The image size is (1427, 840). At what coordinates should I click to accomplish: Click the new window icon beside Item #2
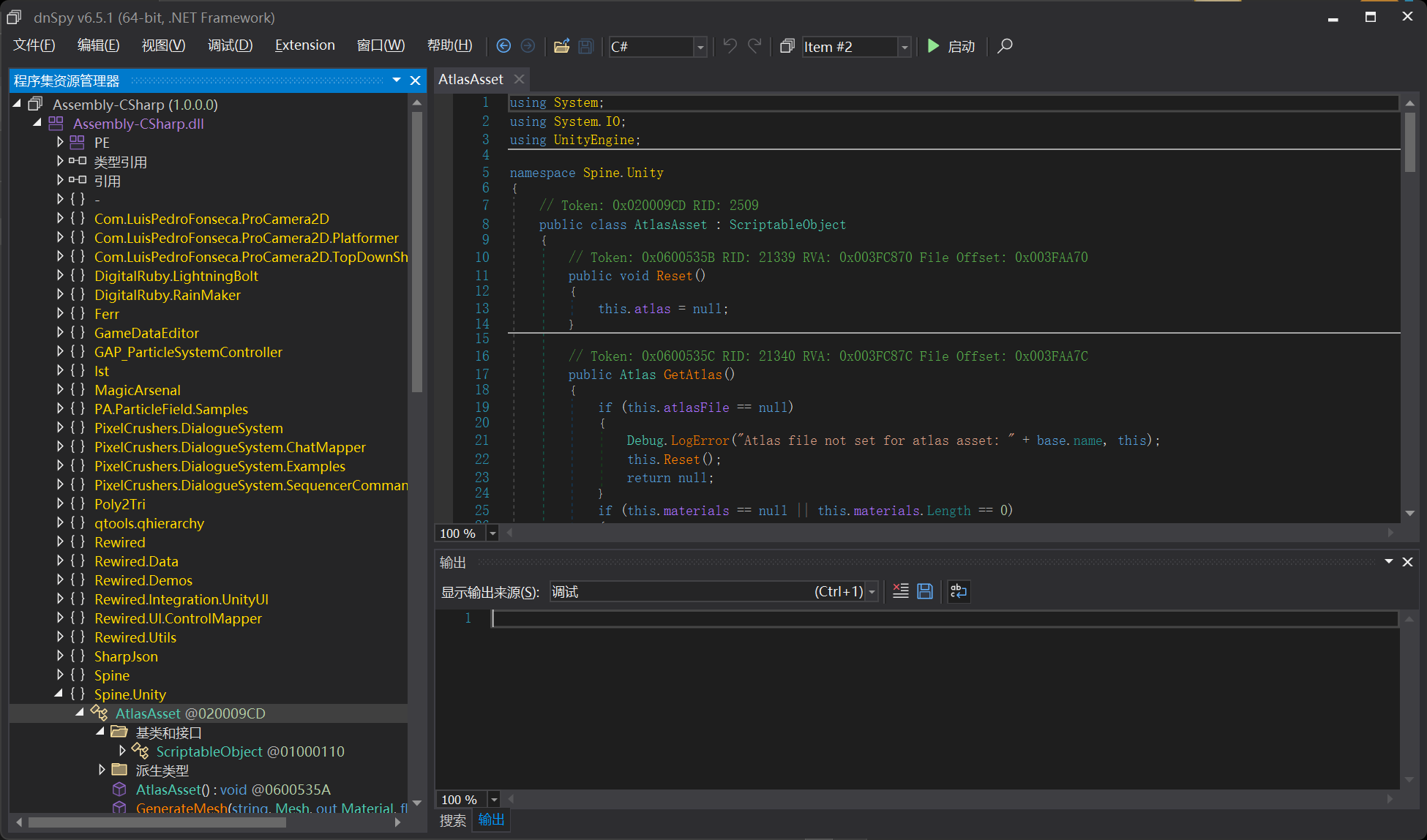(787, 46)
